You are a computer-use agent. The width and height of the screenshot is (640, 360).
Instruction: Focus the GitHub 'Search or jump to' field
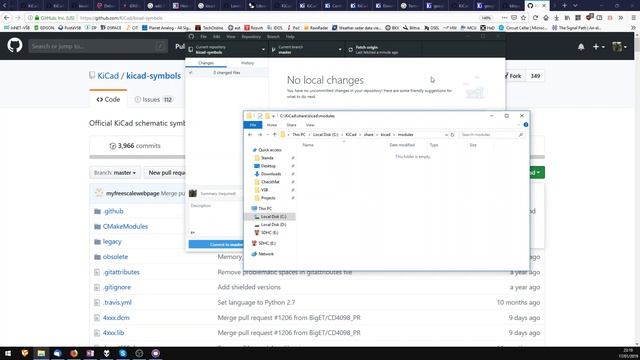coord(98,46)
